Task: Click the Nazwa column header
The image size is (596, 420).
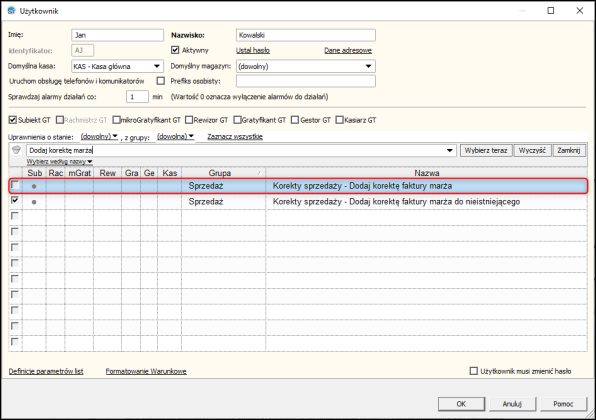Action: click(426, 173)
